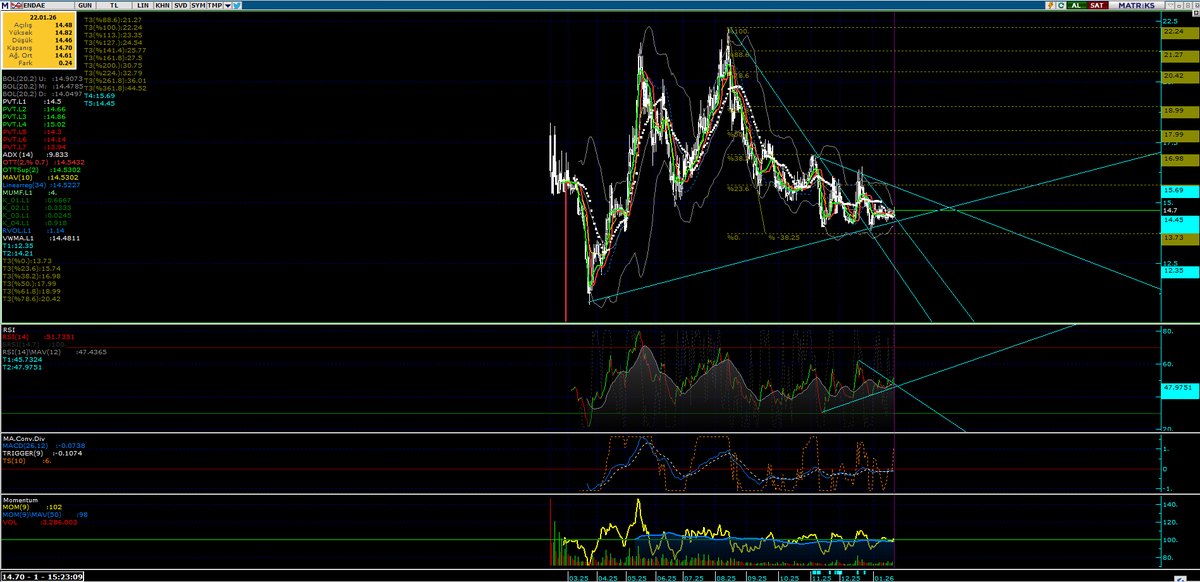
Task: Click the Kapanış closing price row
Action: click(40, 47)
